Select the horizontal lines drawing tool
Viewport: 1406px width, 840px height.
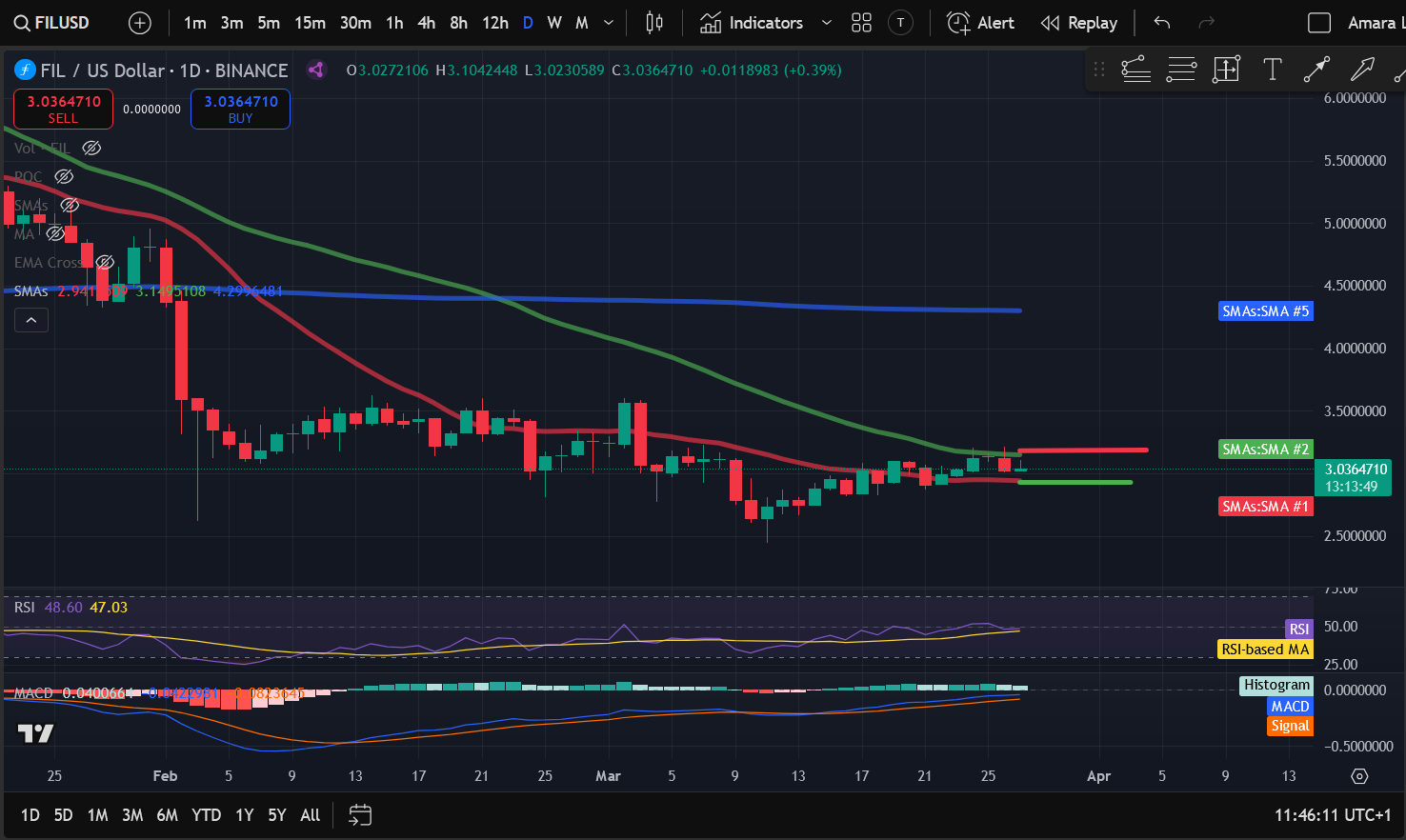coord(1181,69)
